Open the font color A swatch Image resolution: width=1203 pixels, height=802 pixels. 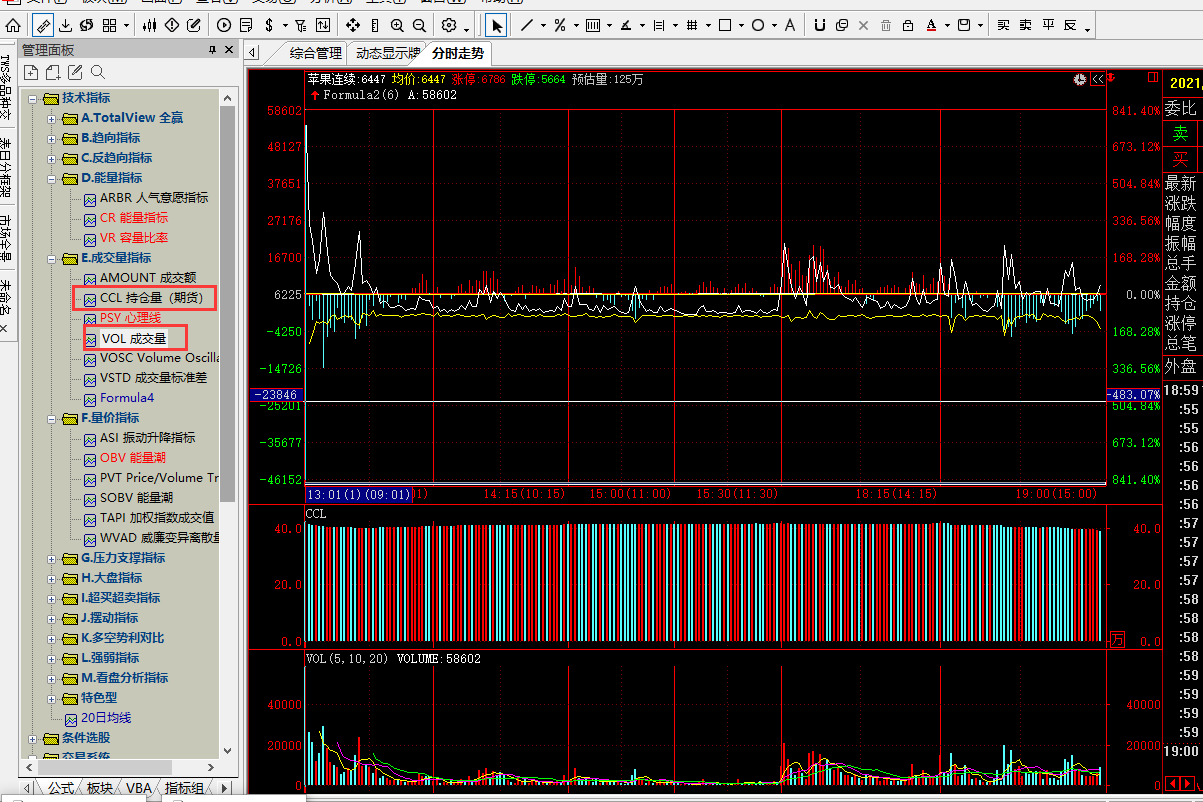931,25
